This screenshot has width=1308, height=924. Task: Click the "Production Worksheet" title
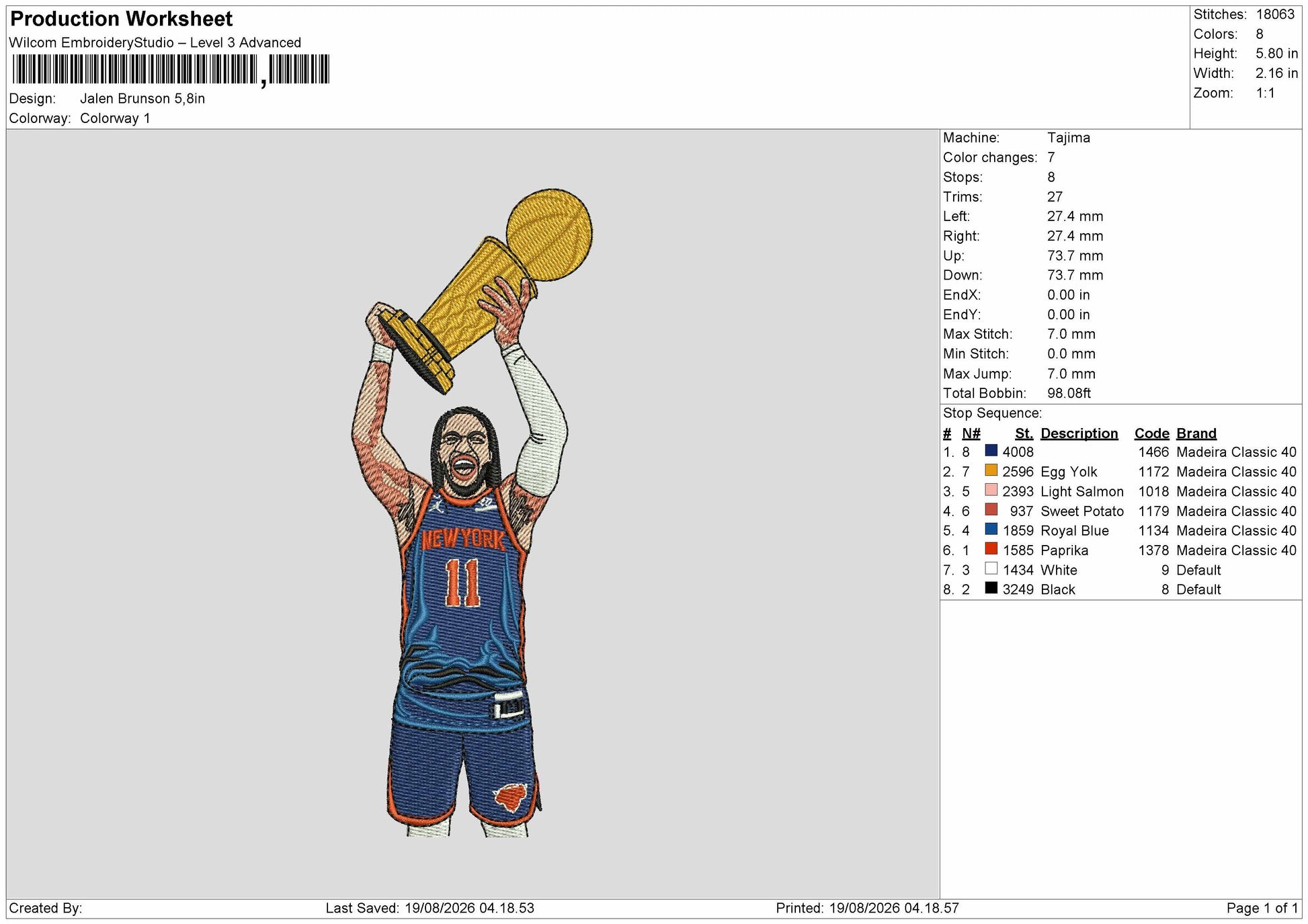pyautogui.click(x=122, y=19)
